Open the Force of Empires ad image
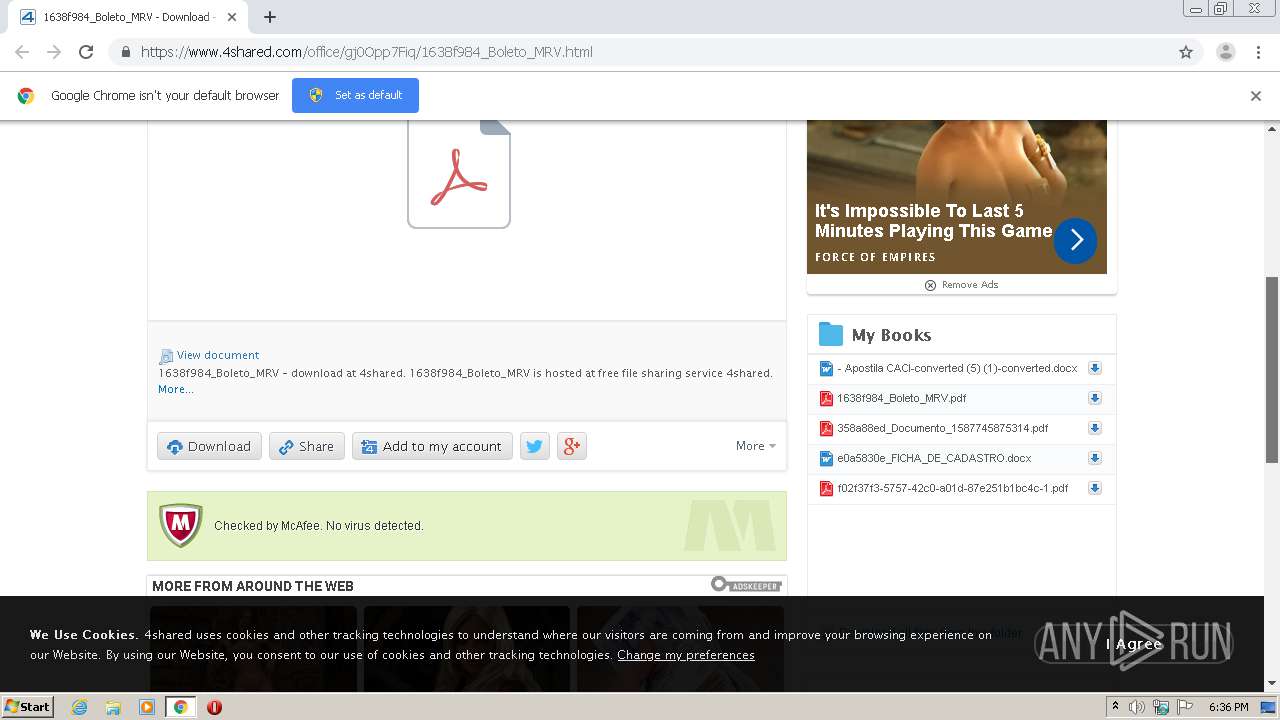1280x720 pixels. pos(957,196)
